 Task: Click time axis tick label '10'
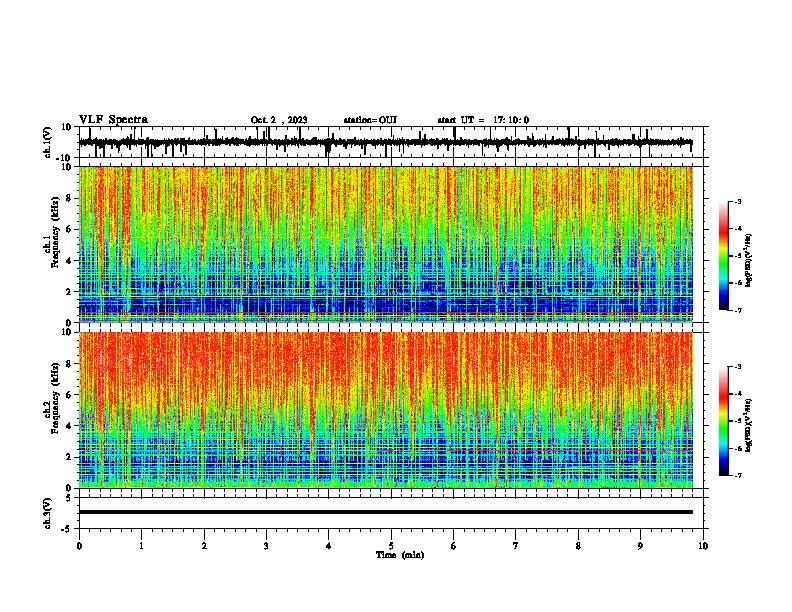pyautogui.click(x=703, y=546)
